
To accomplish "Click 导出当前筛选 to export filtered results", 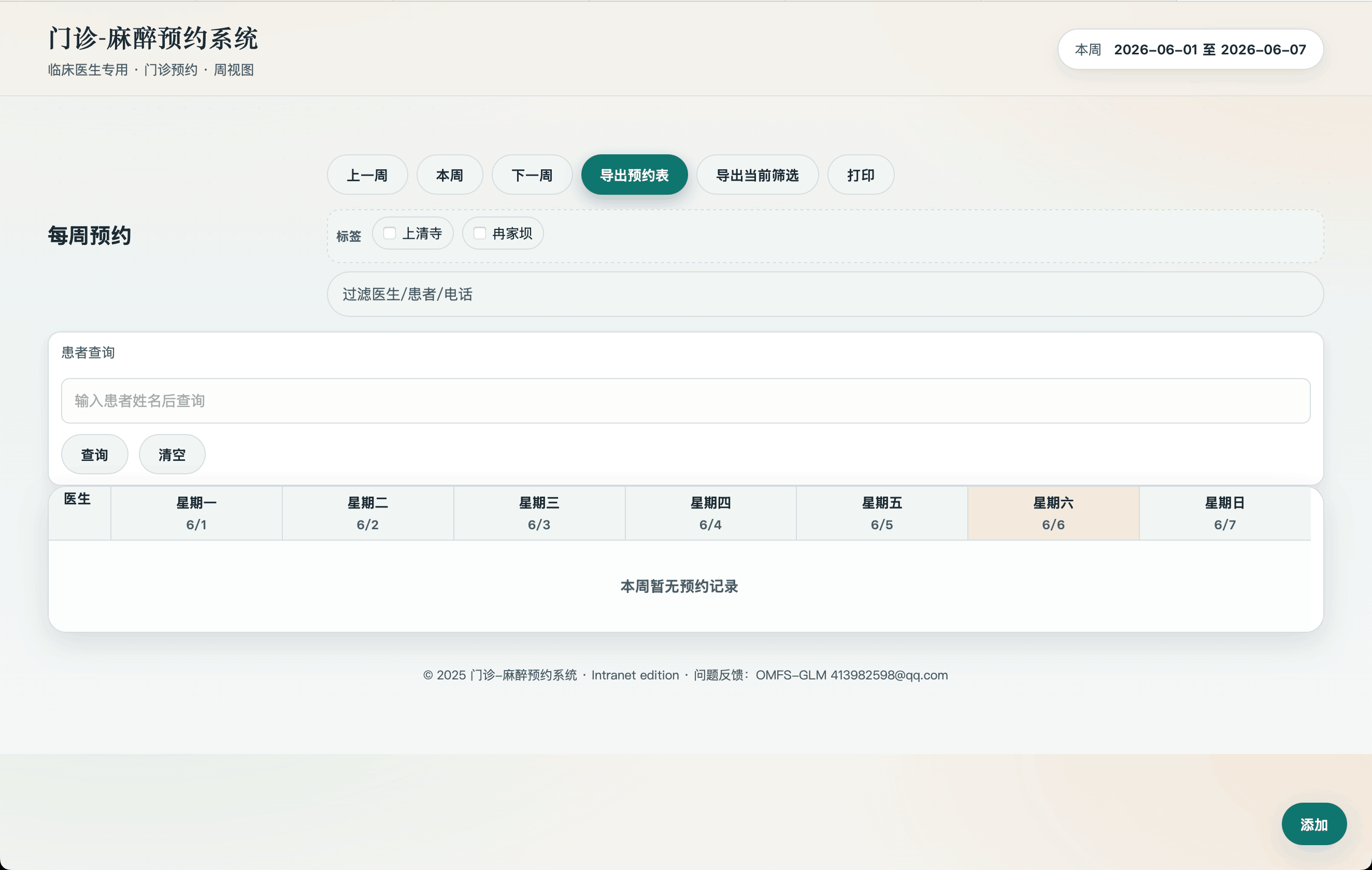I will tap(757, 175).
